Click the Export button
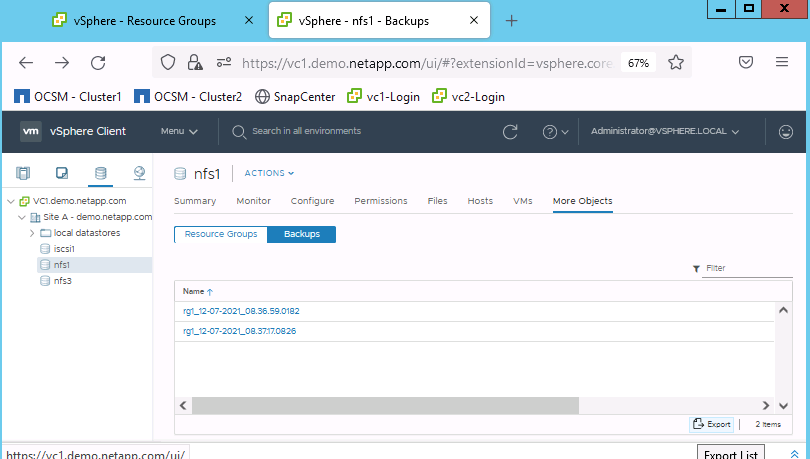 [x=712, y=424]
